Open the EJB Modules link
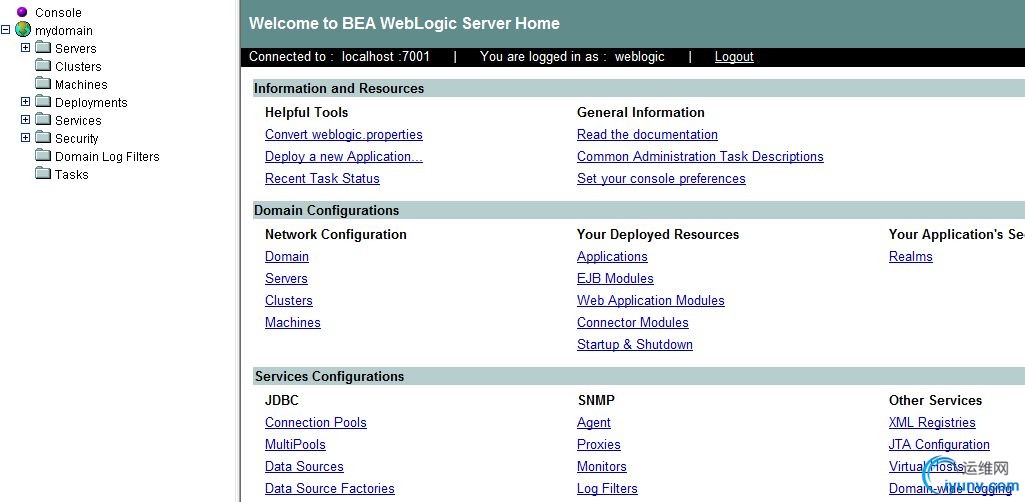The height and width of the screenshot is (502, 1025). [615, 278]
